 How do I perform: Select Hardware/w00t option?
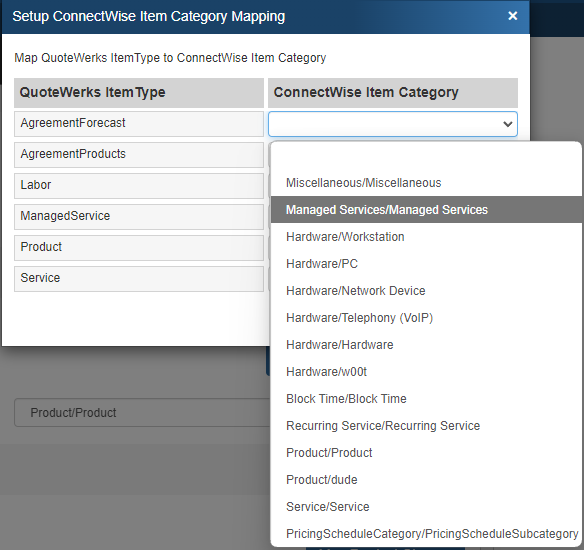(x=426, y=372)
